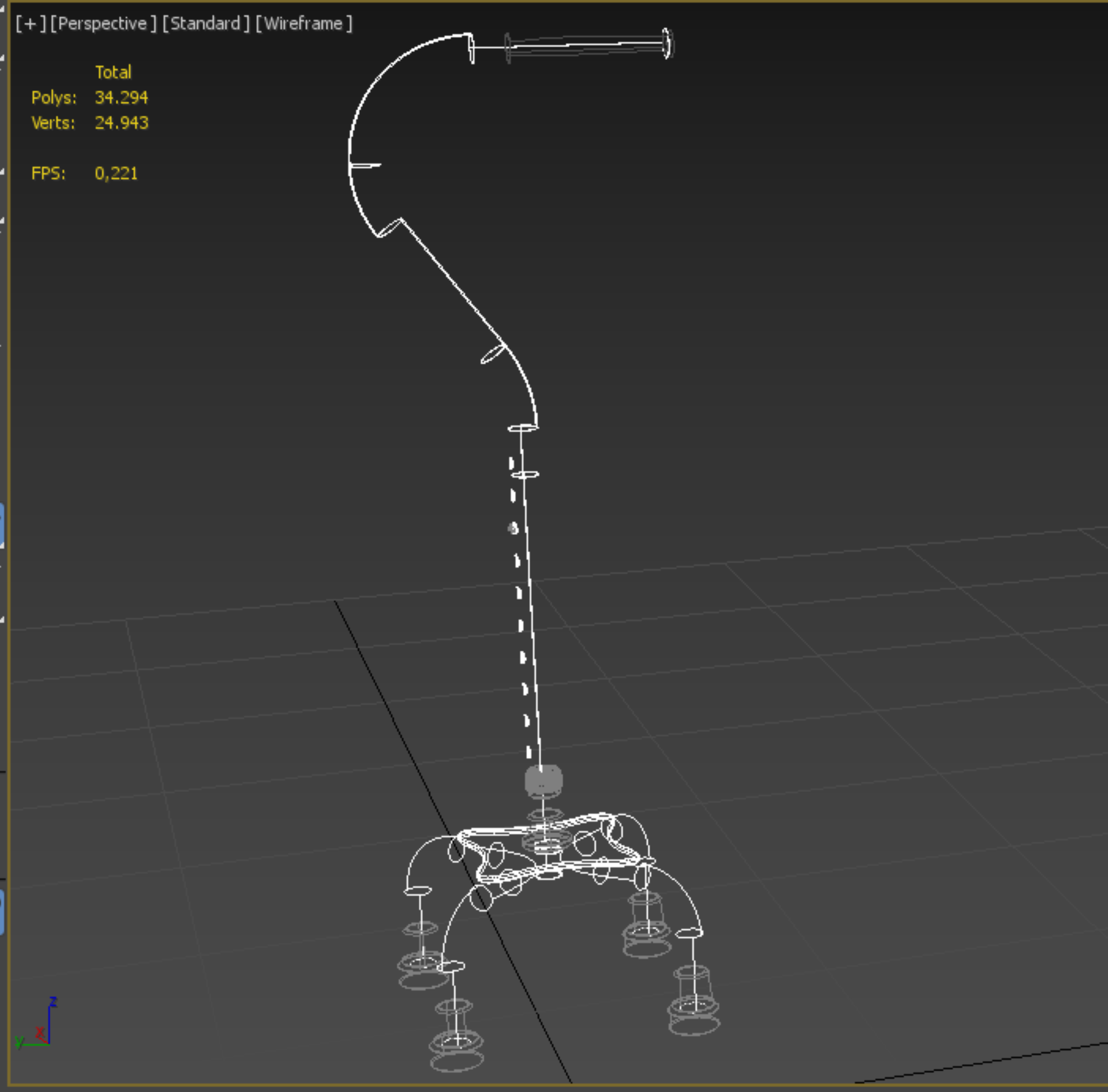Click the upper blue highlighted button at left edge
The image size is (1108, 1092).
[x=2, y=525]
